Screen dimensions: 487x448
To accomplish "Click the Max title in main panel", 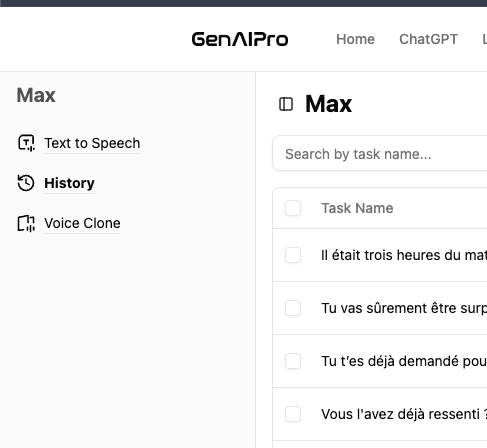I will 328,104.
